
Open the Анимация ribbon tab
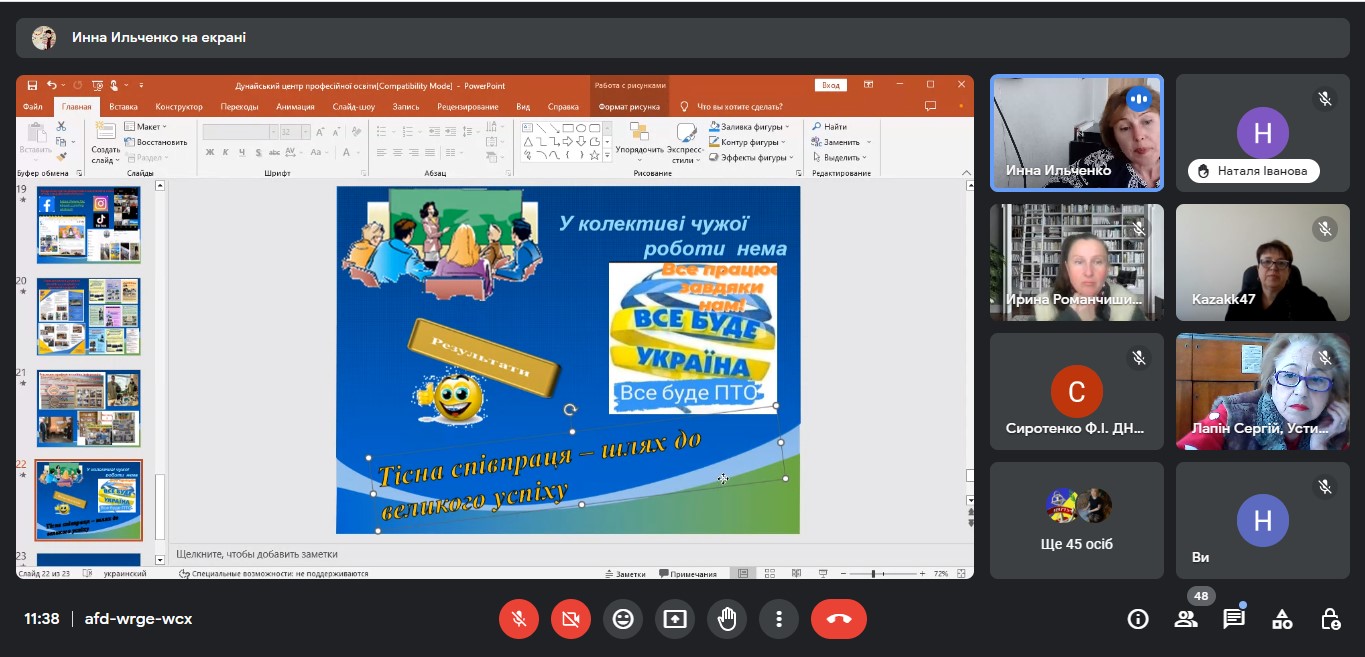click(295, 107)
